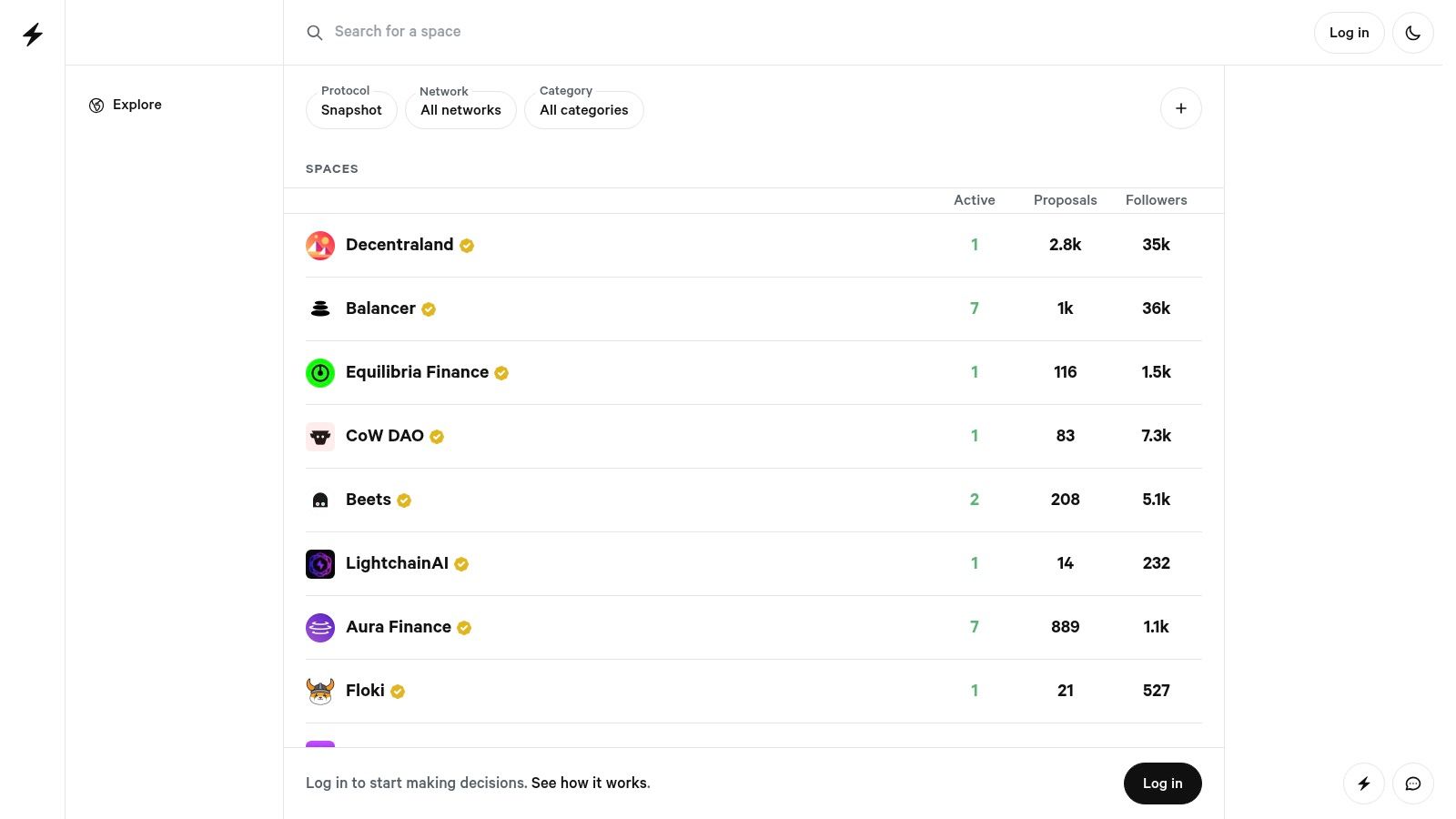Open the Protocol Snapshot dropdown

351,110
